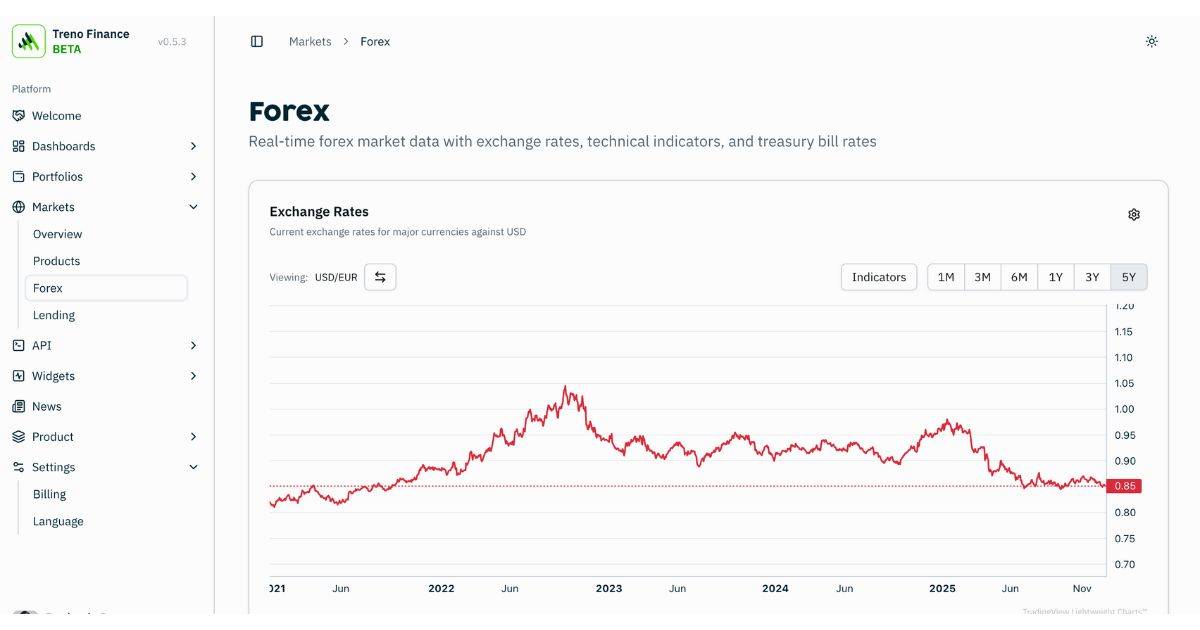
Task: Open the Exchange Rates settings gear
Action: pyautogui.click(x=1133, y=213)
